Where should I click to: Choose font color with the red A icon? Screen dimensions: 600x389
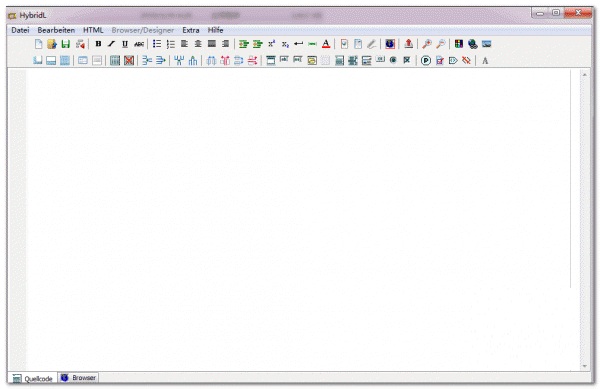coord(326,44)
